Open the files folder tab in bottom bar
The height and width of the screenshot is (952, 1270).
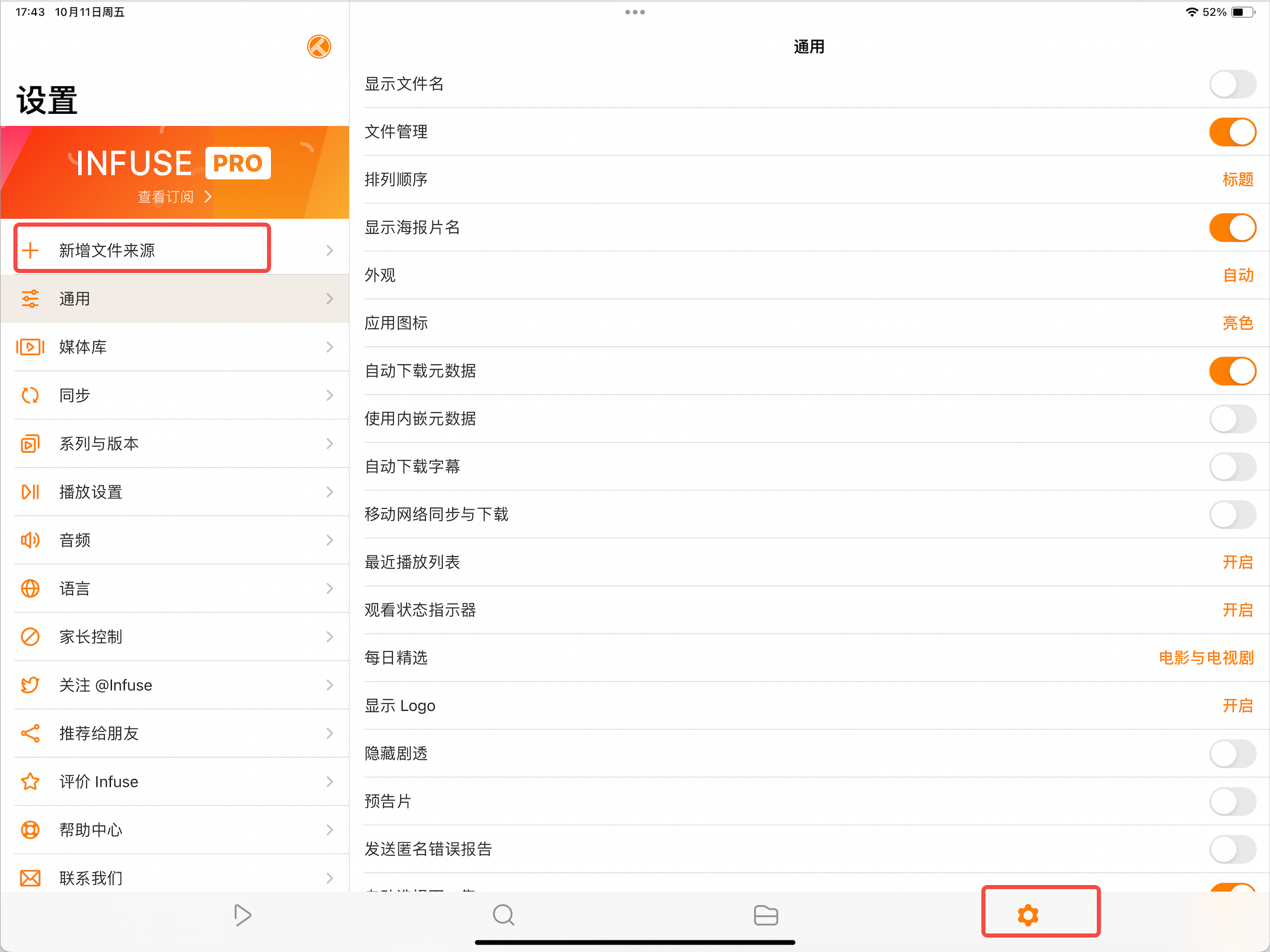(766, 915)
